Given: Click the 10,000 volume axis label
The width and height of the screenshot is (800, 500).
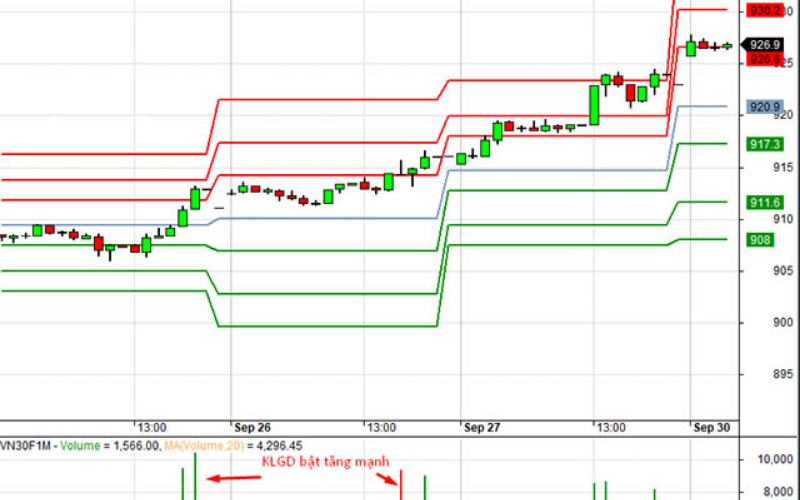Looking at the screenshot, I should (775, 459).
